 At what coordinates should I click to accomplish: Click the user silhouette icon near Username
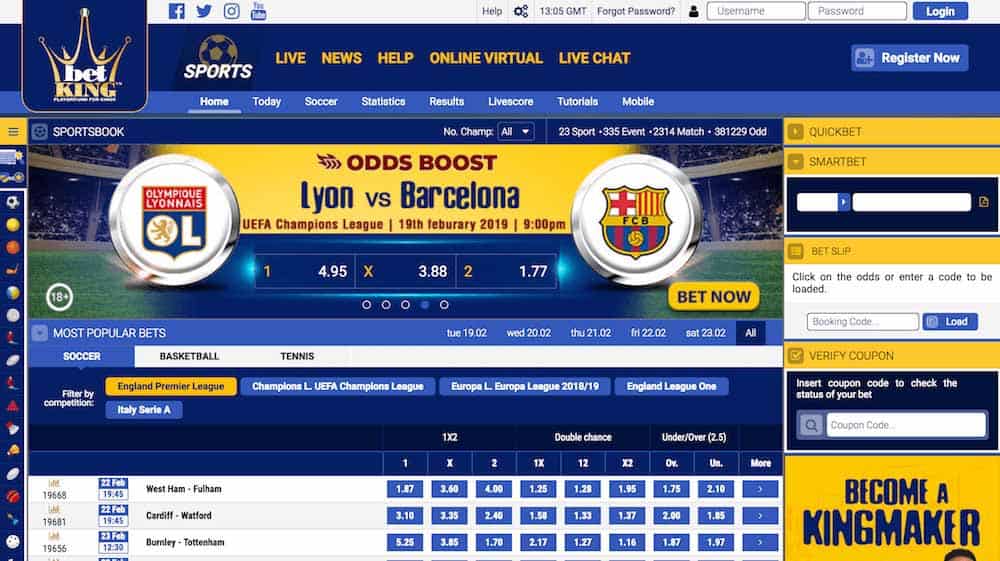[x=693, y=11]
